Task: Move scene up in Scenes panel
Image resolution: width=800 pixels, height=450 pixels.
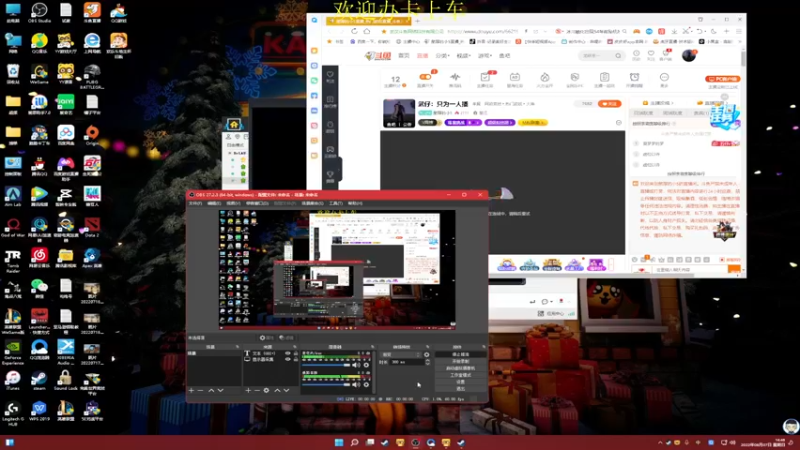Action: click(211, 390)
